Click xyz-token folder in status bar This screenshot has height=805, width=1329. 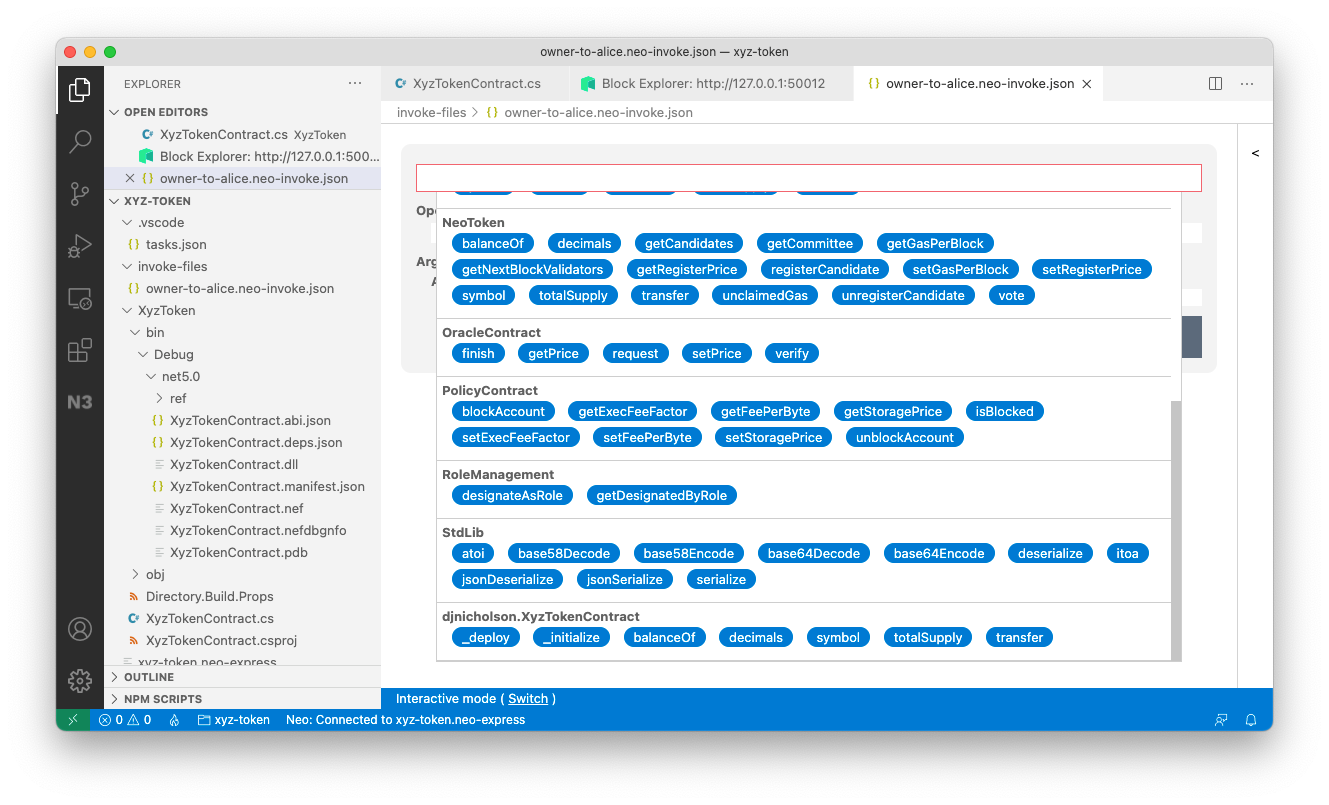(234, 720)
